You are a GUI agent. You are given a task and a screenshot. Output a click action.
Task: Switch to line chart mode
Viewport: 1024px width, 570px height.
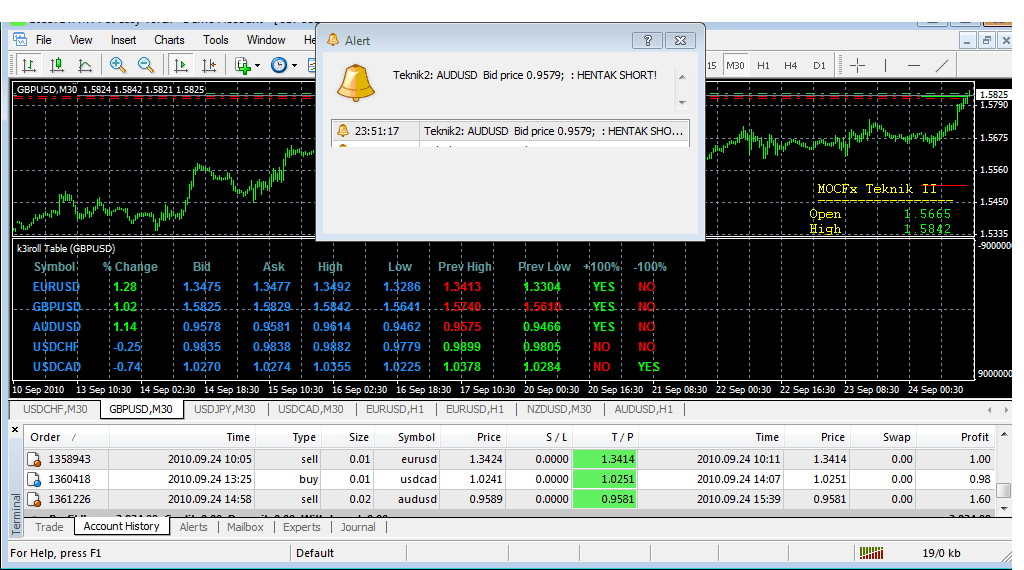tap(85, 65)
